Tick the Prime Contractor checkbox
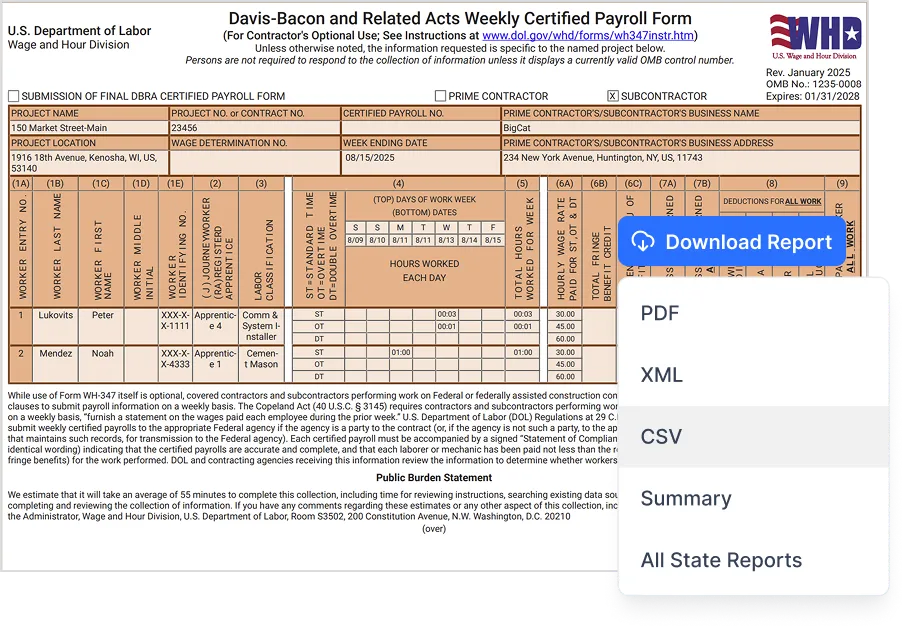 [x=441, y=96]
